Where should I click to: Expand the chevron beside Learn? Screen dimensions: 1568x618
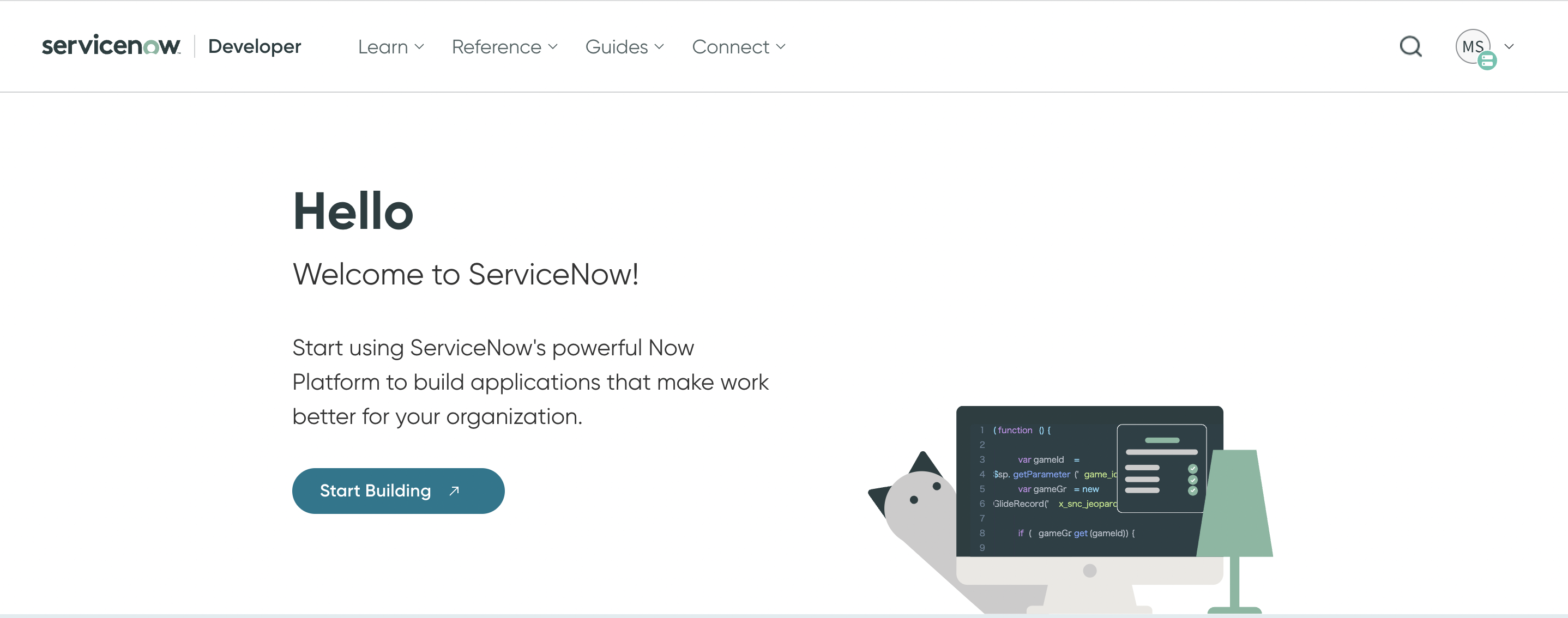pos(419,47)
